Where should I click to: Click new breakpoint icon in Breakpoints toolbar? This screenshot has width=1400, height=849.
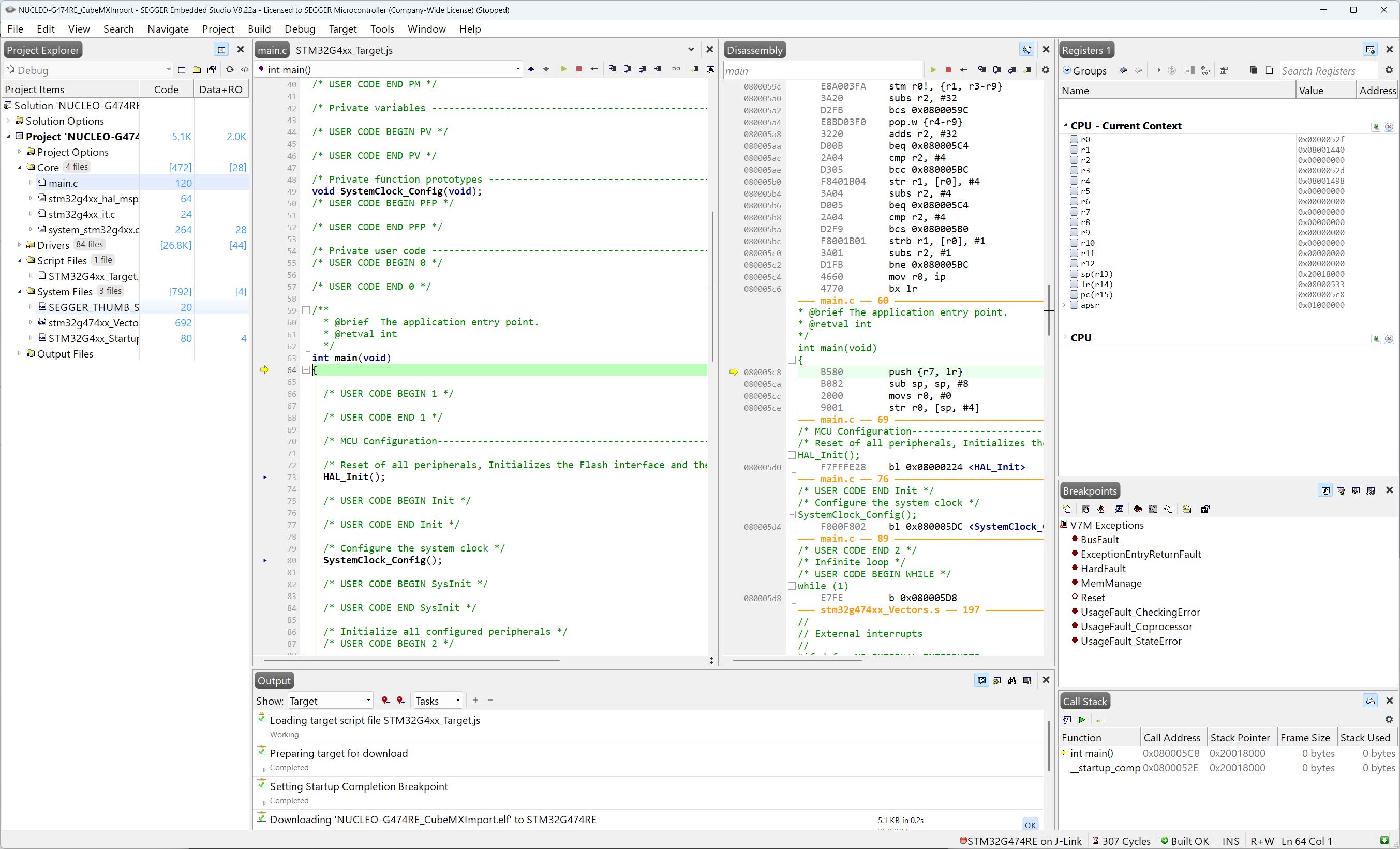pyautogui.click(x=1066, y=509)
